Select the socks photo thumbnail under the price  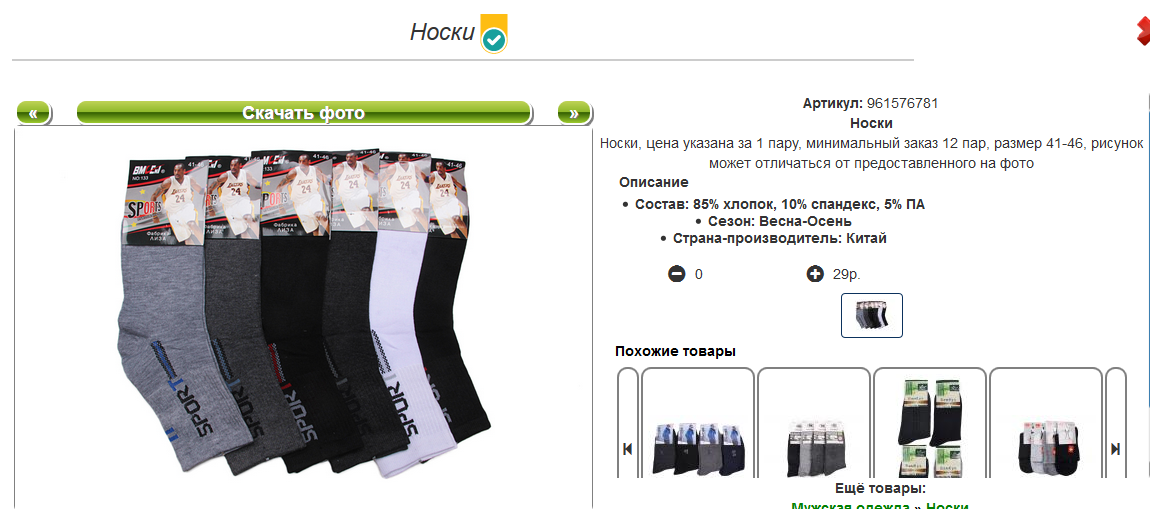tap(871, 315)
